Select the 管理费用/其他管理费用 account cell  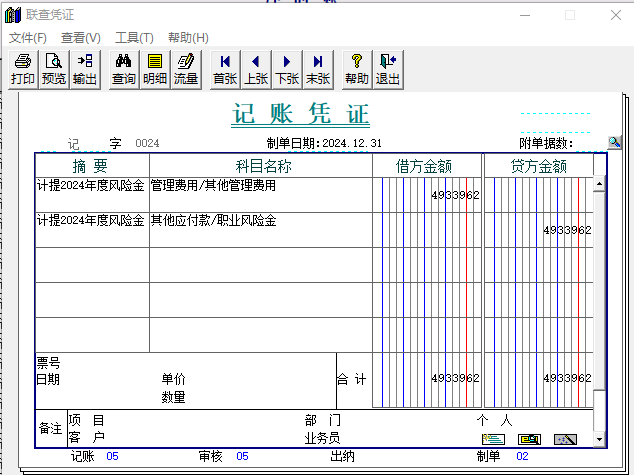coord(260,194)
